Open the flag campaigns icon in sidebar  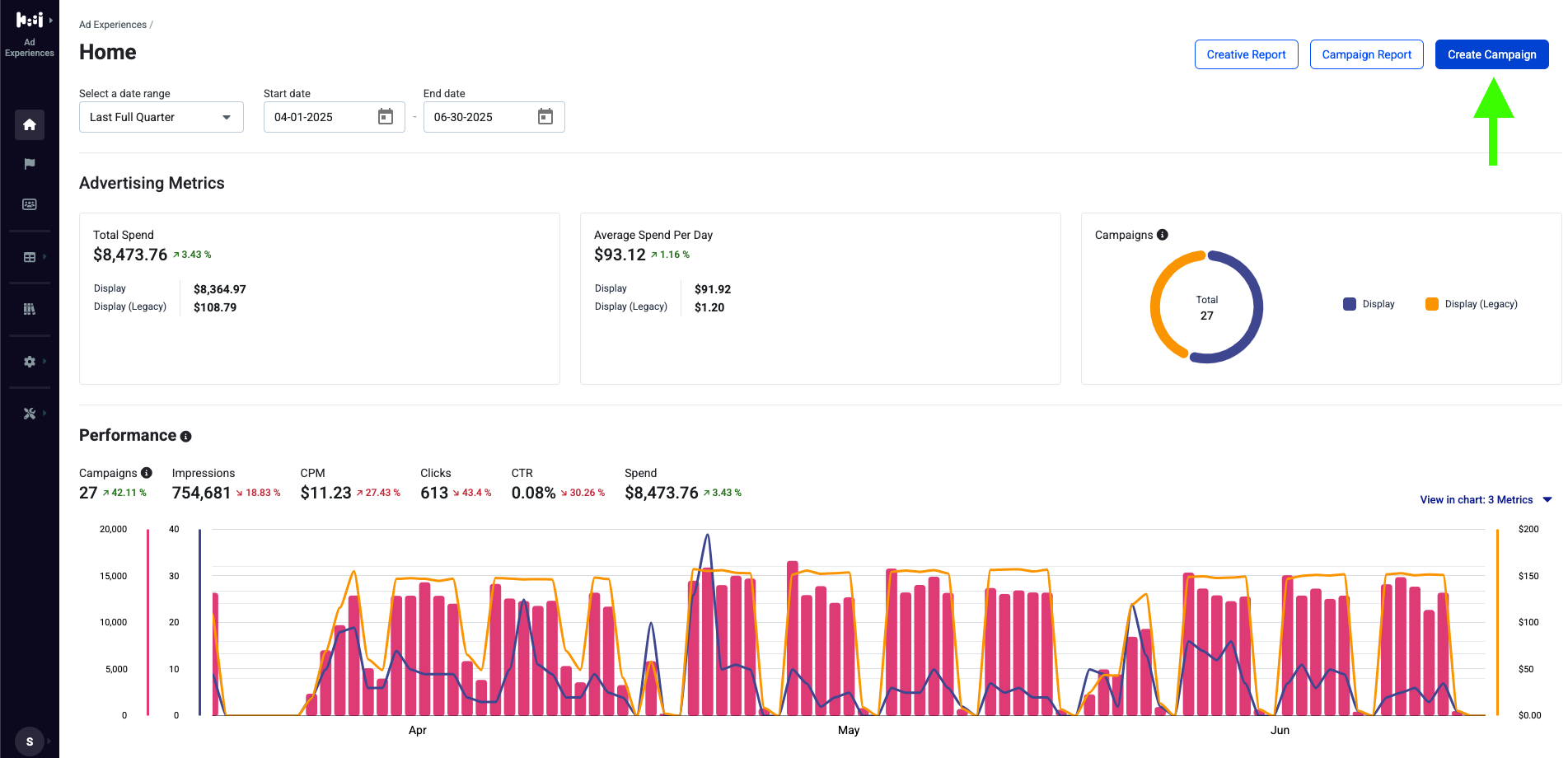(x=30, y=164)
